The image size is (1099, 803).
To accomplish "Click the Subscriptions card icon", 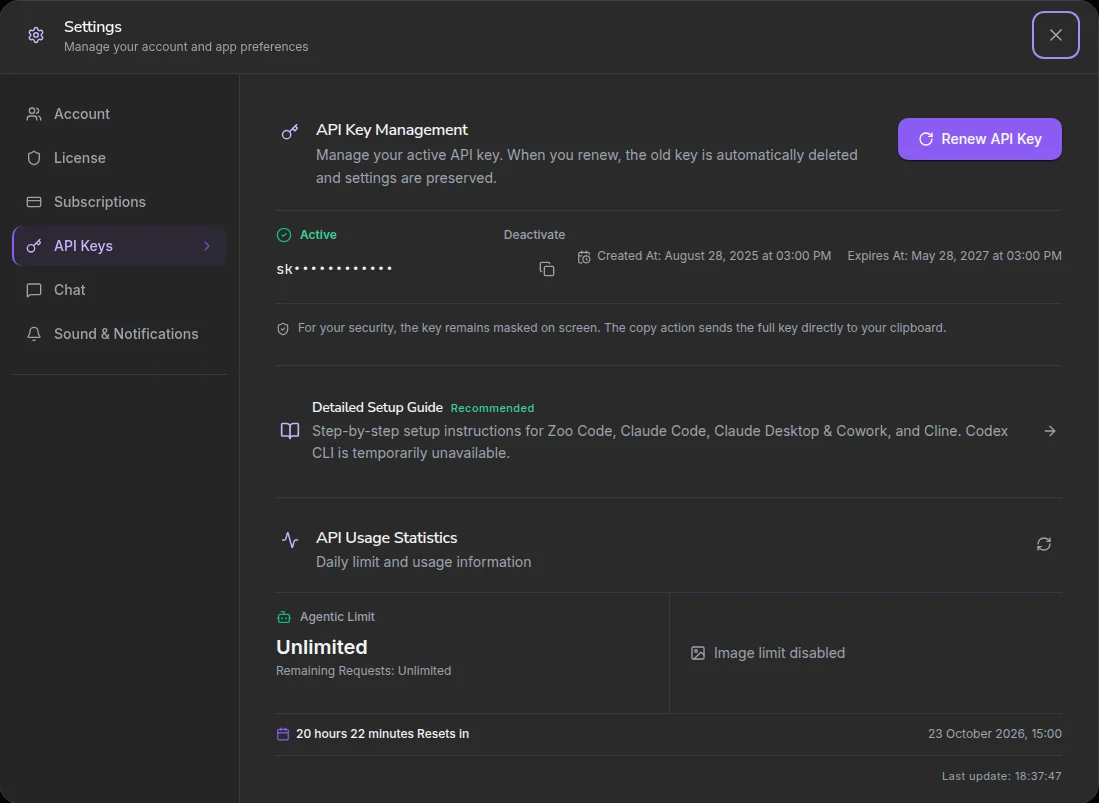I will [x=34, y=202].
